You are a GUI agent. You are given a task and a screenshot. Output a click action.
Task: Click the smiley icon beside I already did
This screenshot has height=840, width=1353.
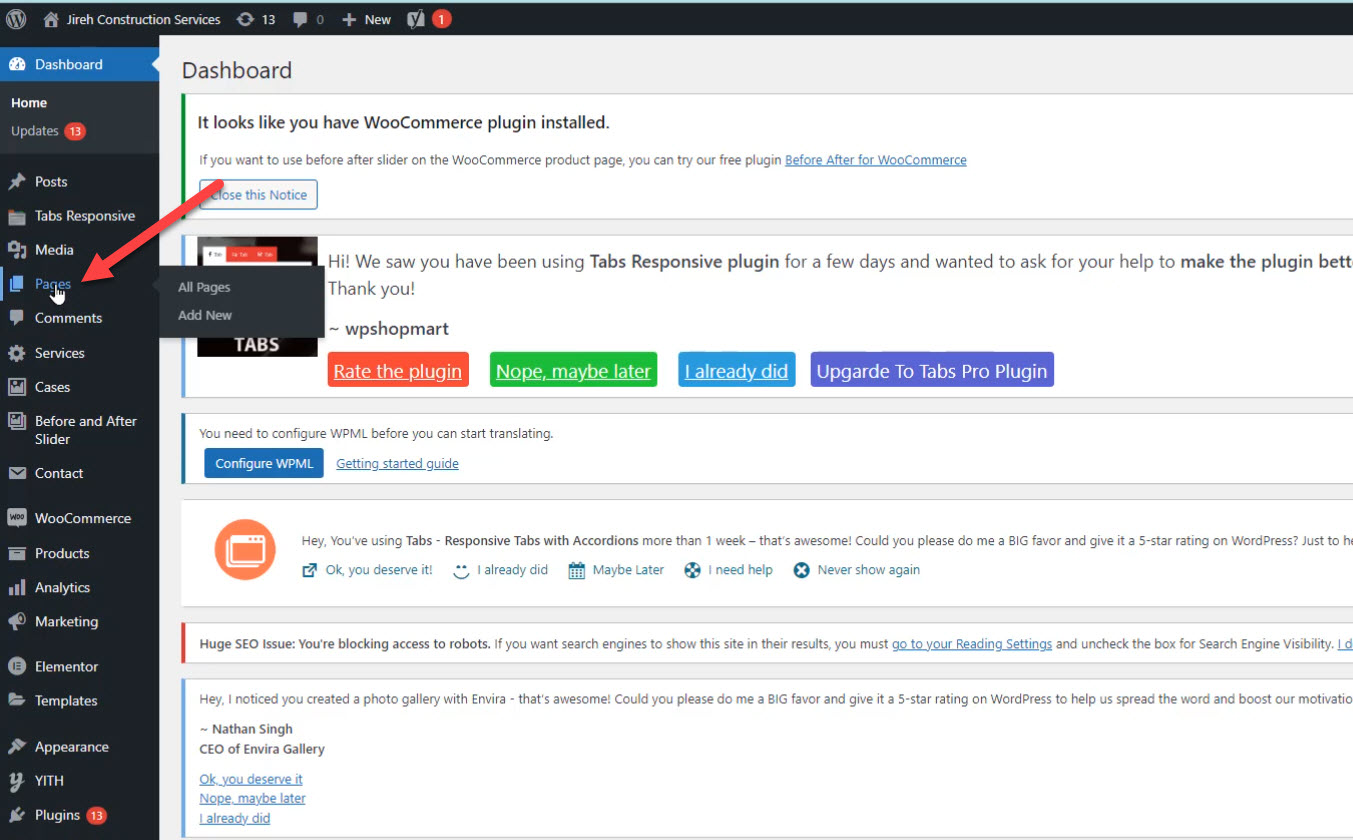click(x=461, y=571)
